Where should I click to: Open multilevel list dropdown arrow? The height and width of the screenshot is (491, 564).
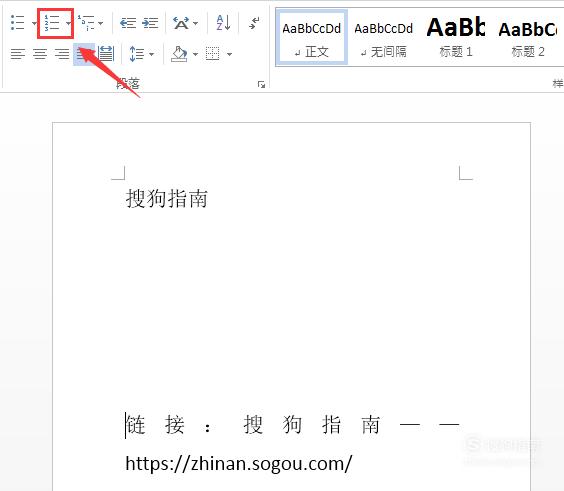[x=101, y=24]
